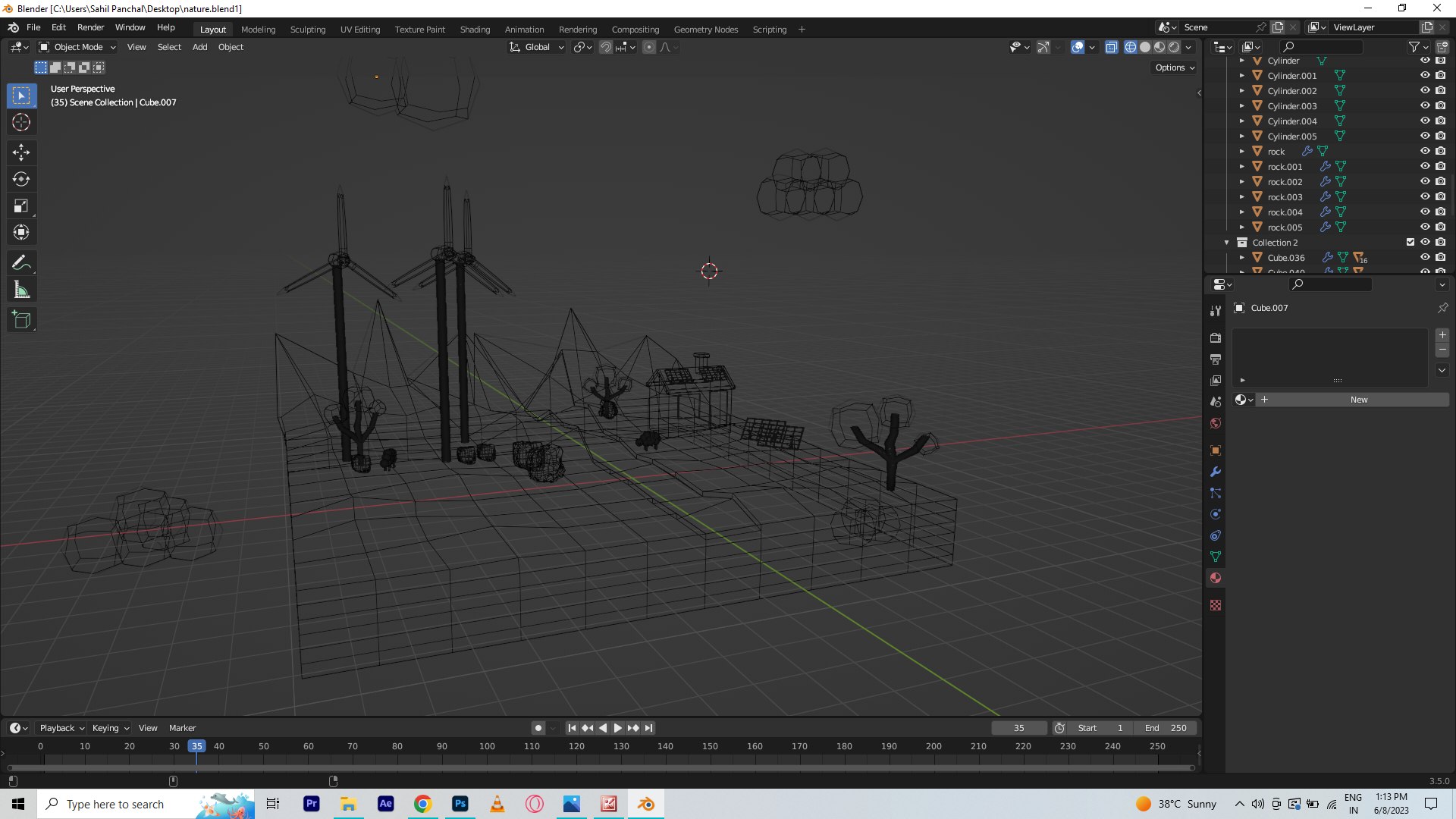Screen dimensions: 1456x819
Task: Select the Rotate tool
Action: pos(21,179)
